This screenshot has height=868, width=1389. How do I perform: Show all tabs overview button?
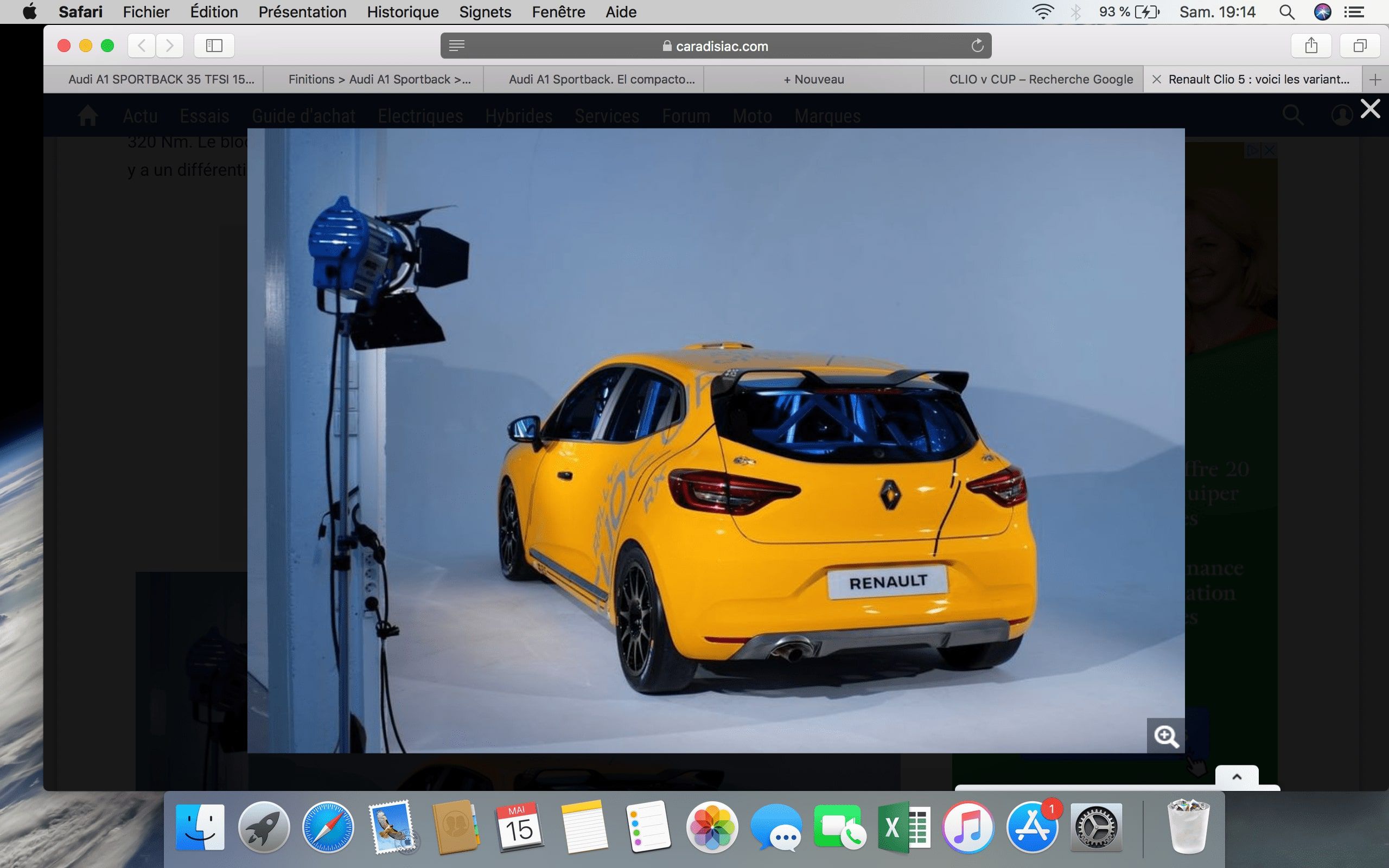click(x=1360, y=46)
